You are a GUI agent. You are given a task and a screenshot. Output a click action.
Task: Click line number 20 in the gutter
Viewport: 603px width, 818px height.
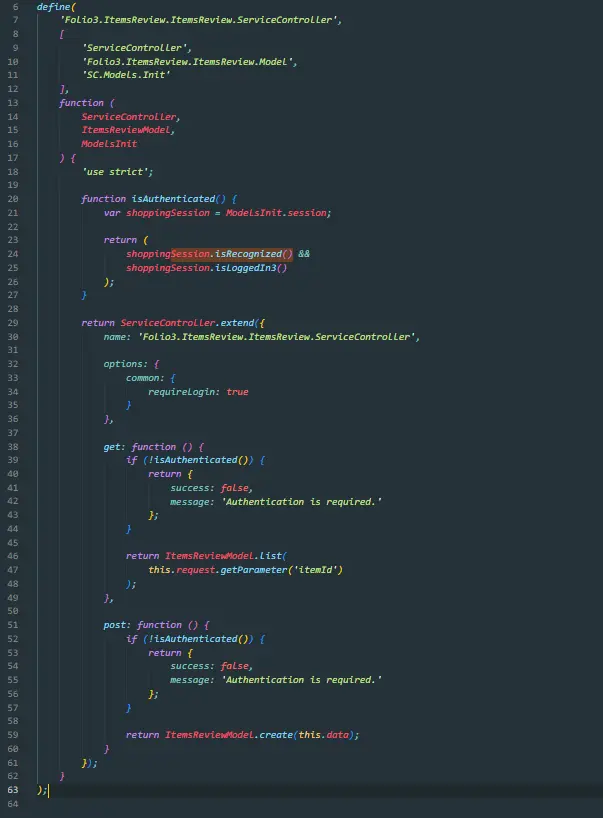[x=13, y=199]
